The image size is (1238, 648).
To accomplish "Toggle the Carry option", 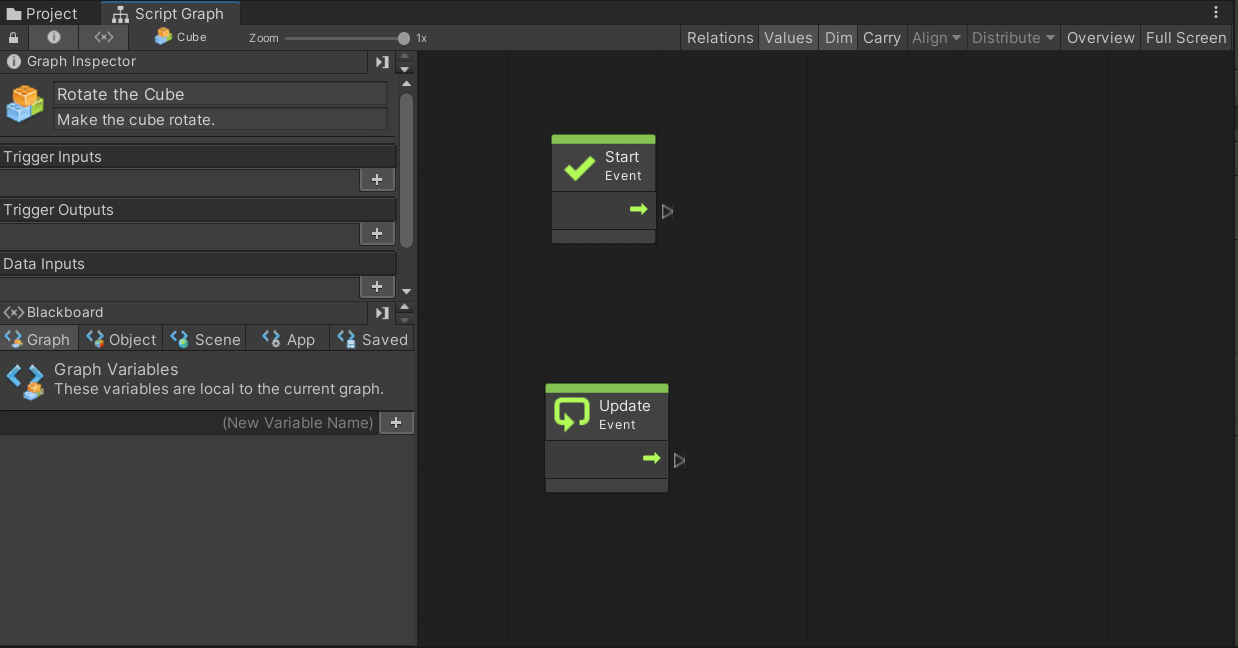I will pos(881,38).
